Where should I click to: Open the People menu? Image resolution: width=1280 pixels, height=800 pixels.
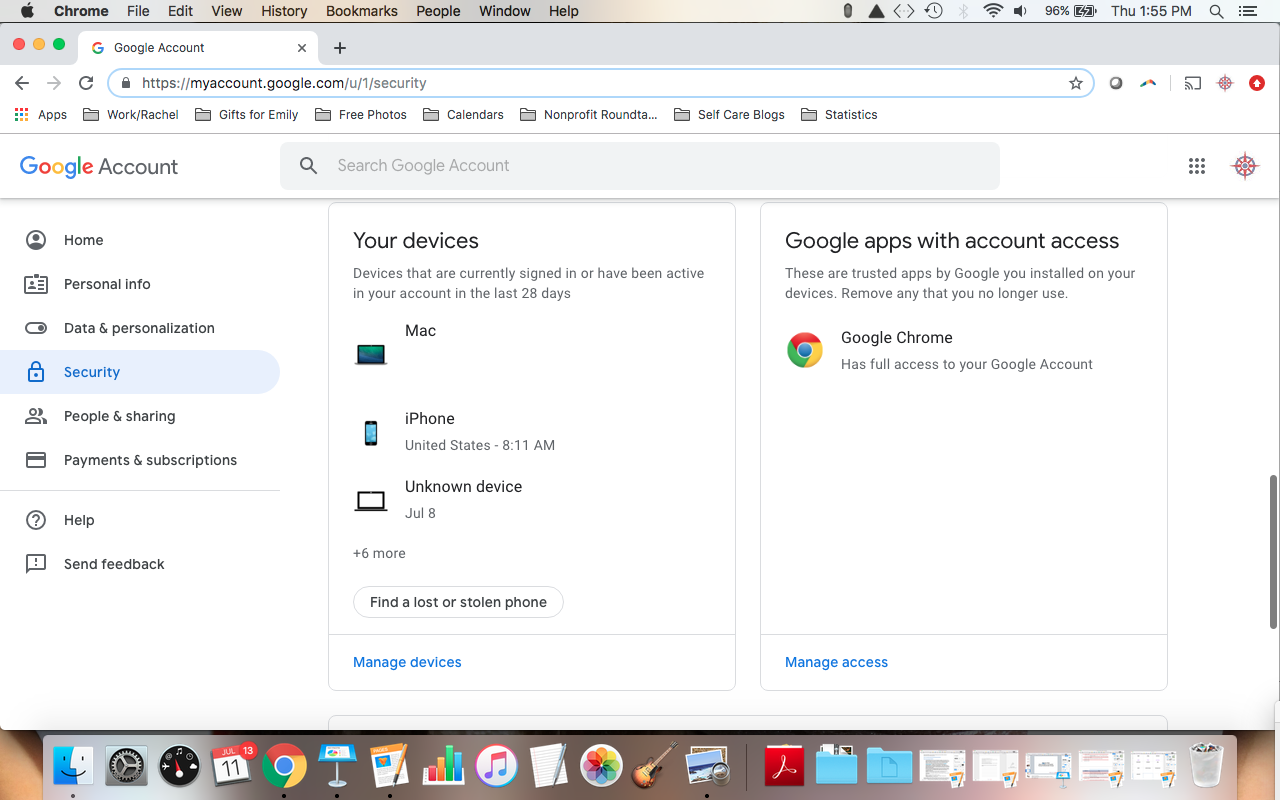point(438,11)
